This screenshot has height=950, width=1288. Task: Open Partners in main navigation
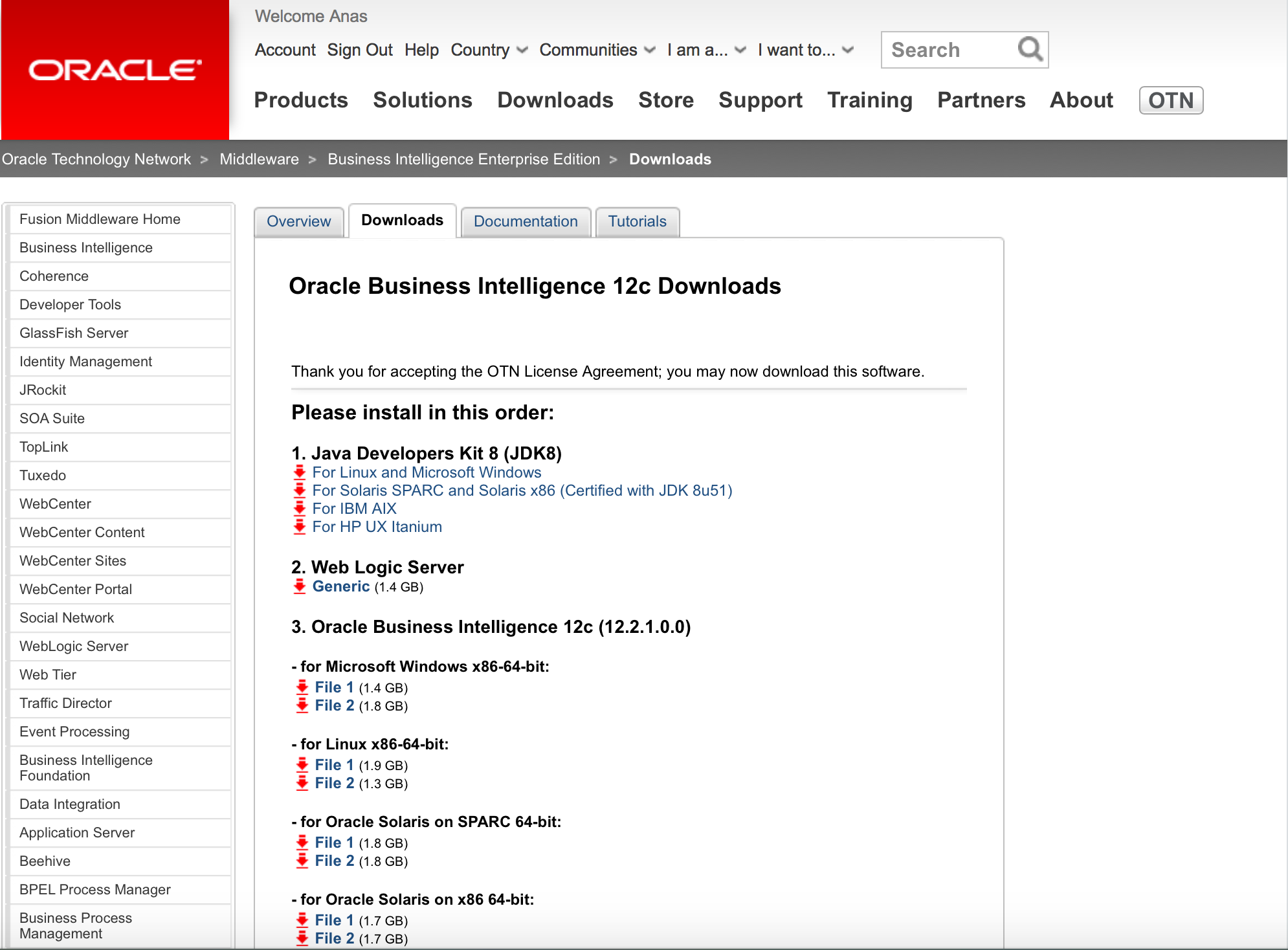pyautogui.click(x=981, y=100)
